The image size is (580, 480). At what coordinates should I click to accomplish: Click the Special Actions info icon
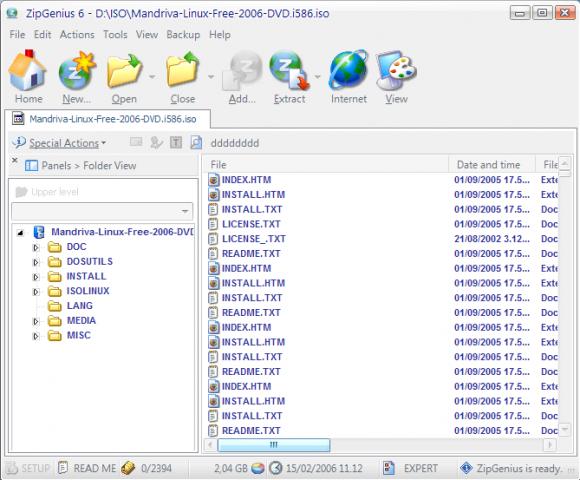pos(18,142)
